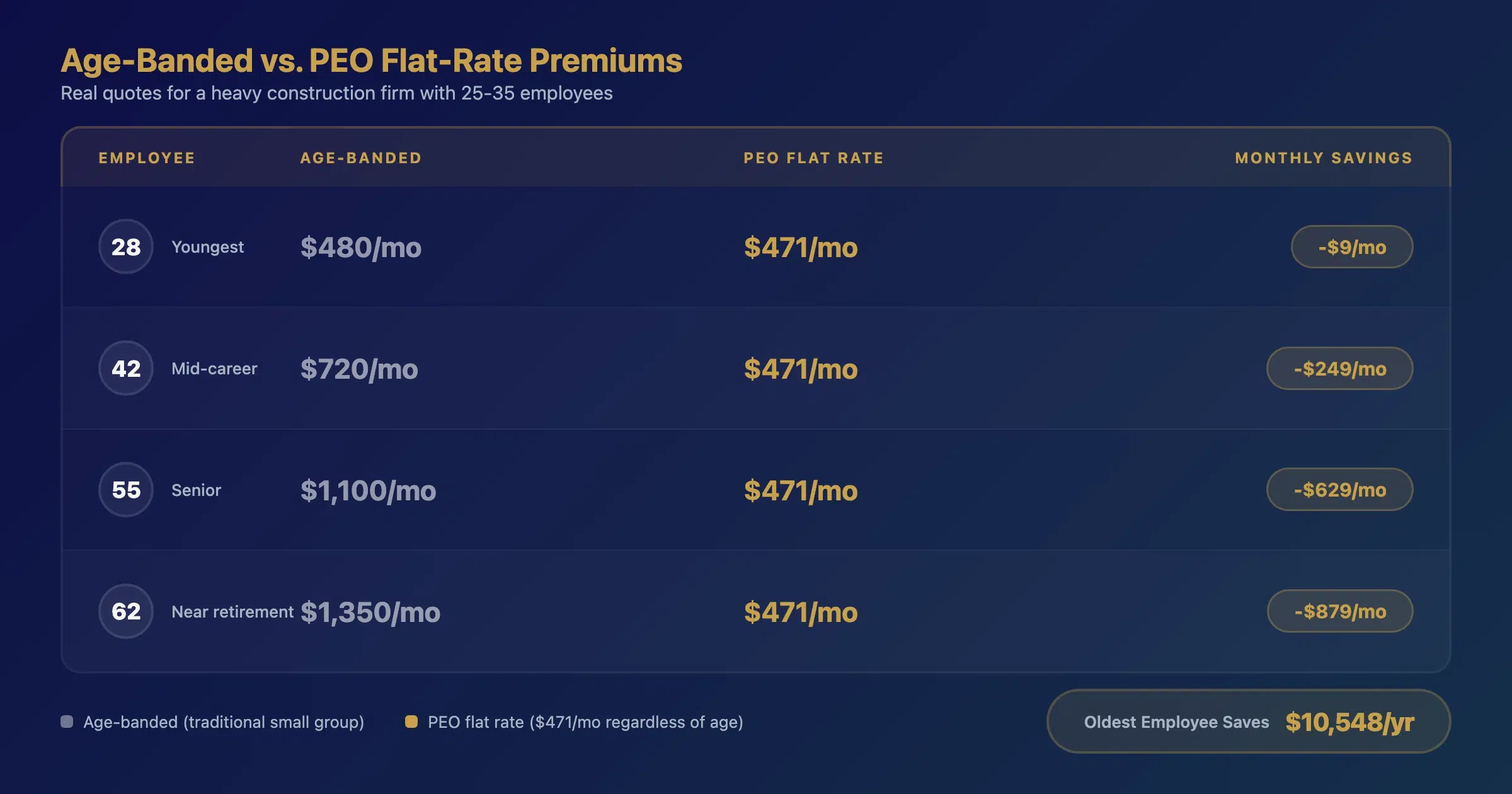Click the AGE-BANDED column header
Screen dimensions: 1512x794
[x=361, y=158]
